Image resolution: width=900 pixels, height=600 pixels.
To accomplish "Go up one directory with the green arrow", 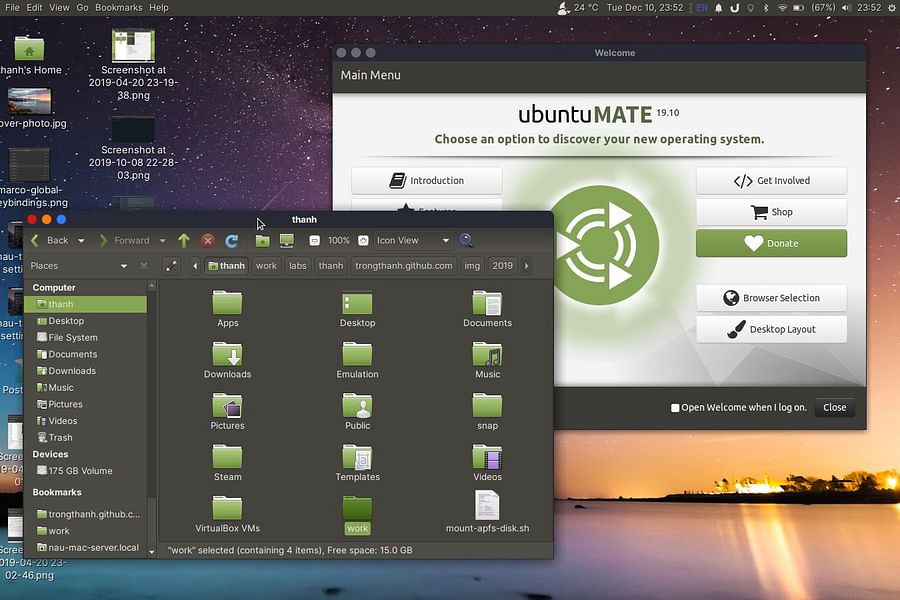I will [x=185, y=240].
